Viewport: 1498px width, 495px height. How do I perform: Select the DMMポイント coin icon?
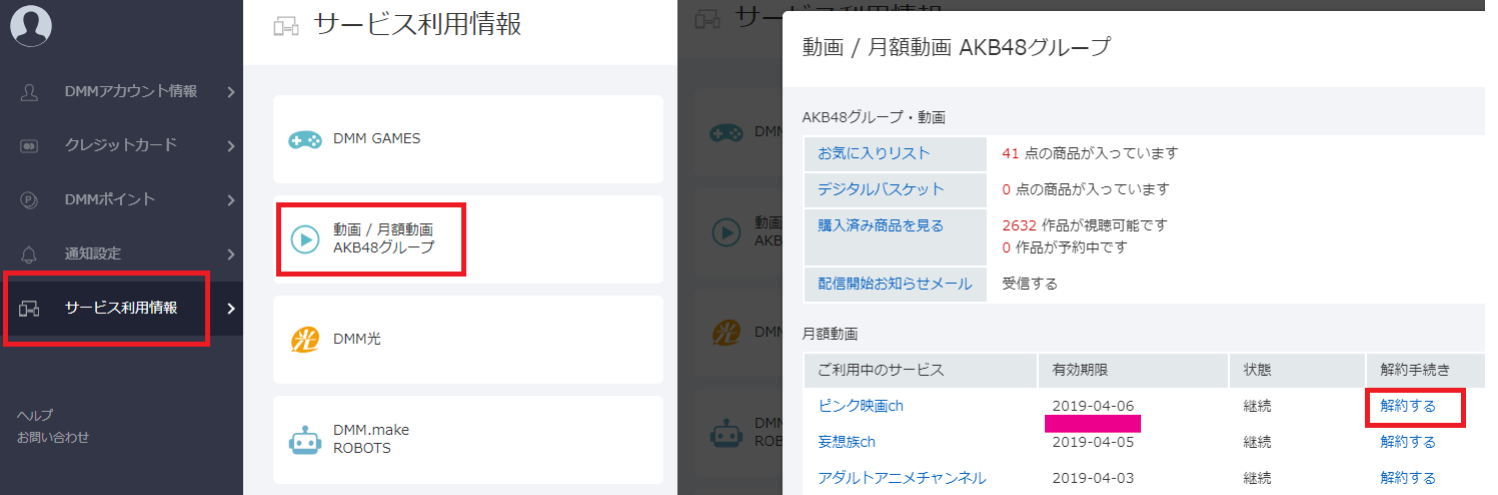29,200
